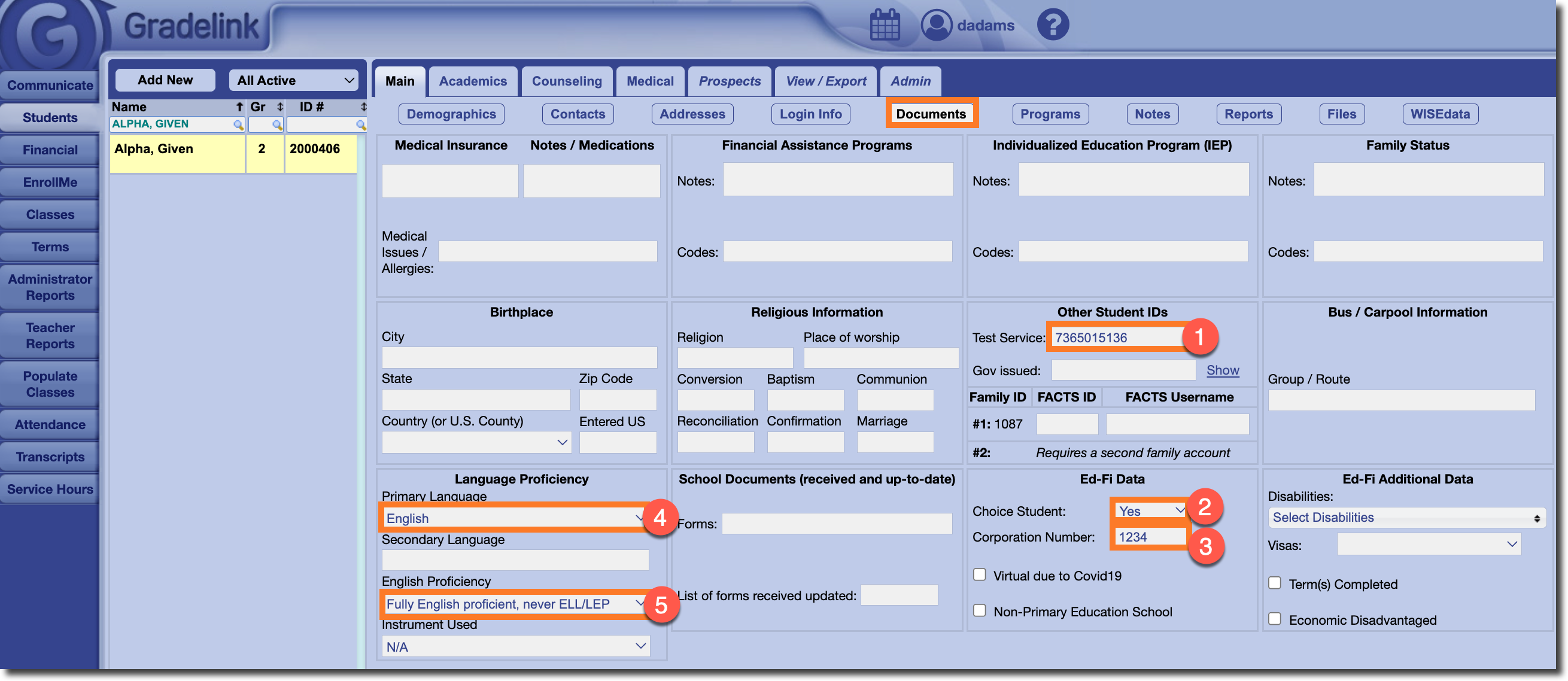Click the Show link for Gov issued ID
Image resolution: width=1568 pixels, height=681 pixels.
click(1222, 370)
